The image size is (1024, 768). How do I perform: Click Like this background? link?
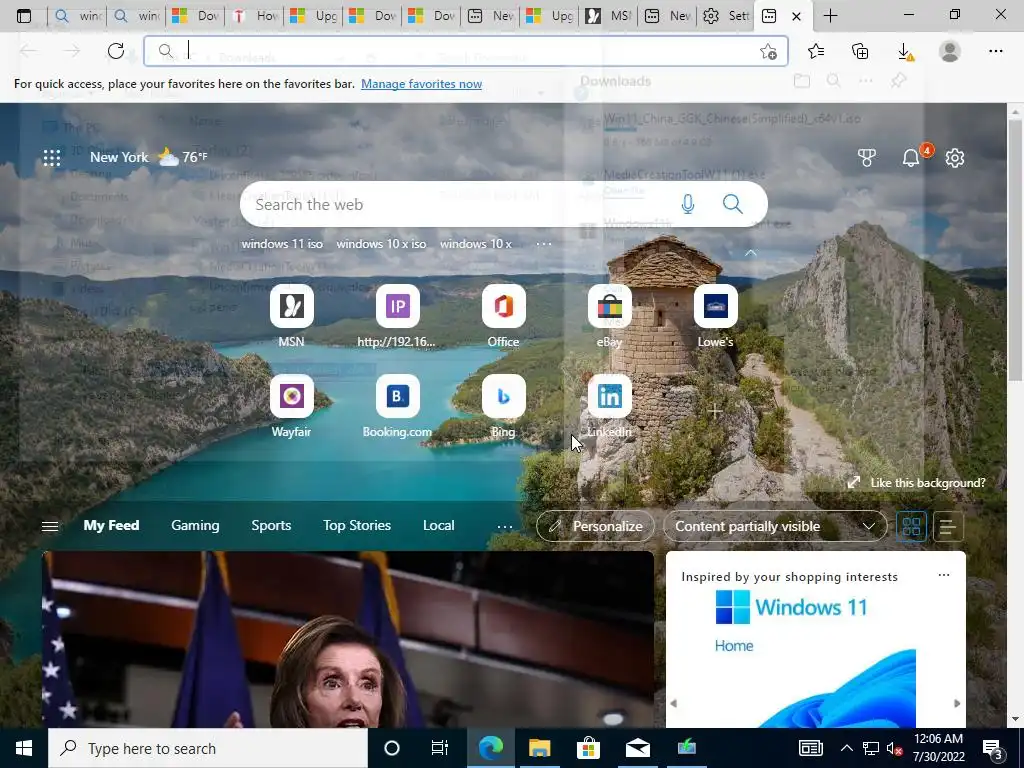(x=927, y=483)
